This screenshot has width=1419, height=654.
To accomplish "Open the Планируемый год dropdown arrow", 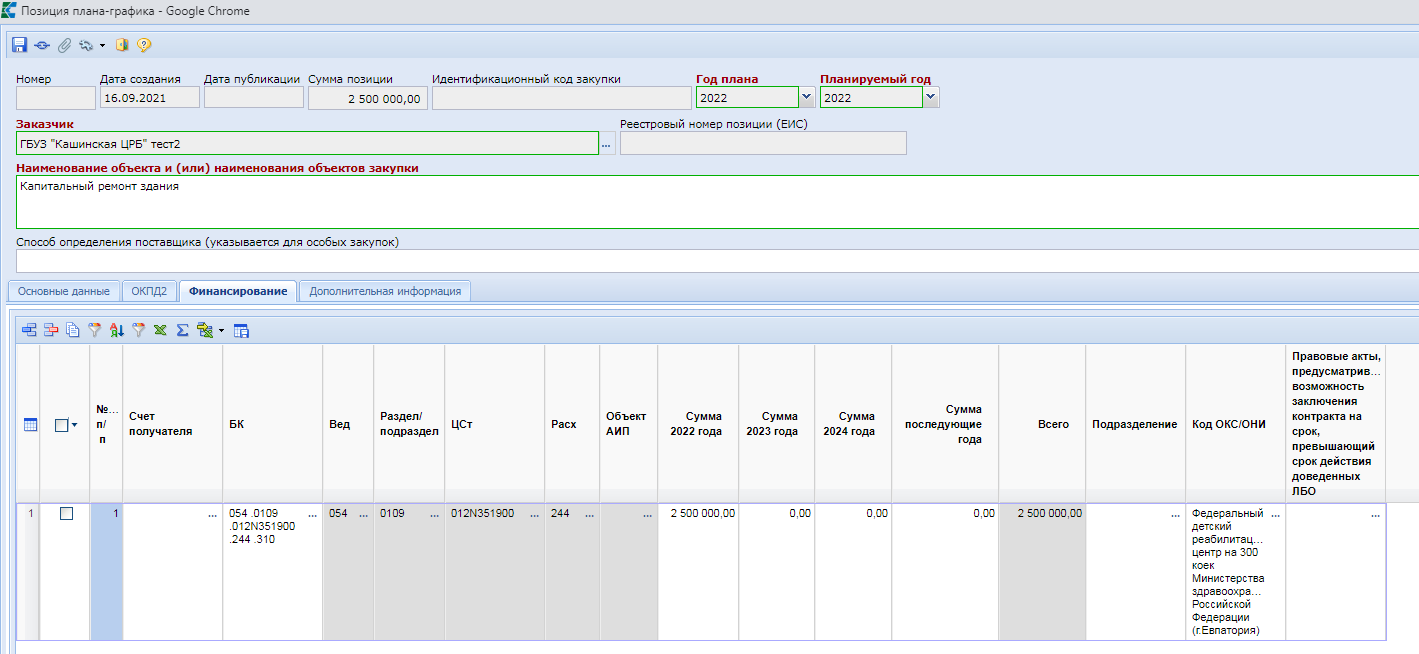I will coord(931,97).
